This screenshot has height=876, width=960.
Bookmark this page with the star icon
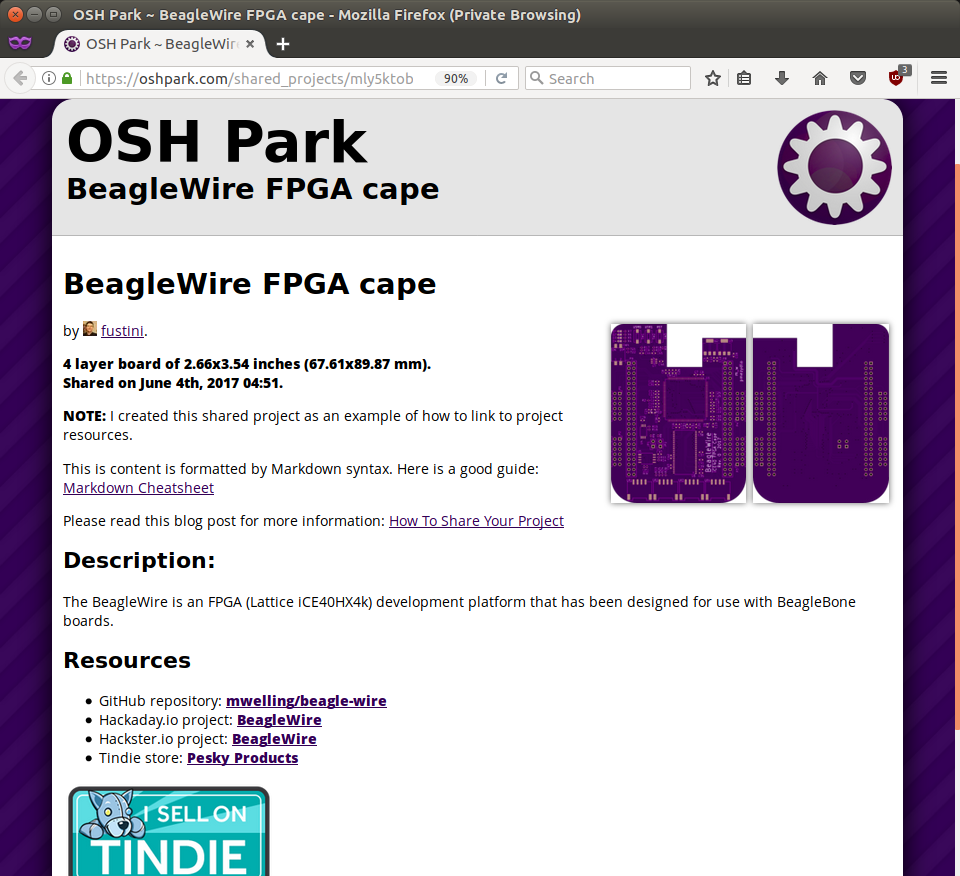[x=713, y=77]
